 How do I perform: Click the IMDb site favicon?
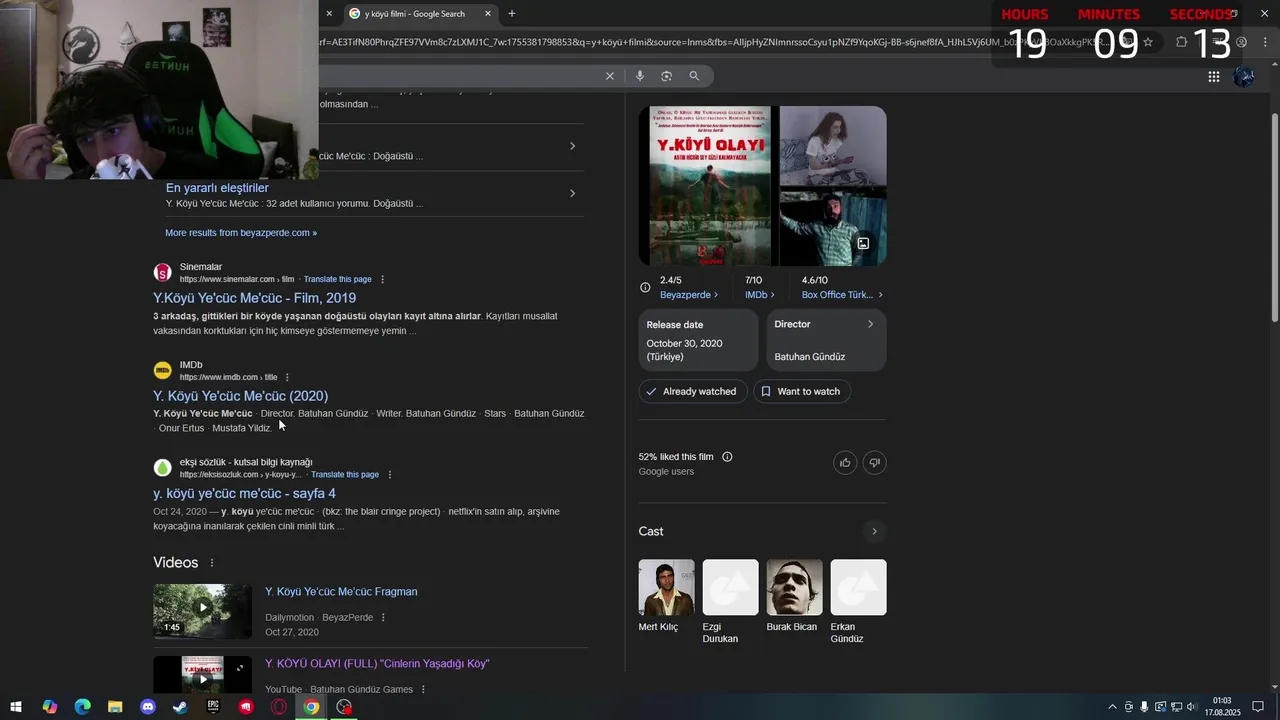pyautogui.click(x=162, y=371)
